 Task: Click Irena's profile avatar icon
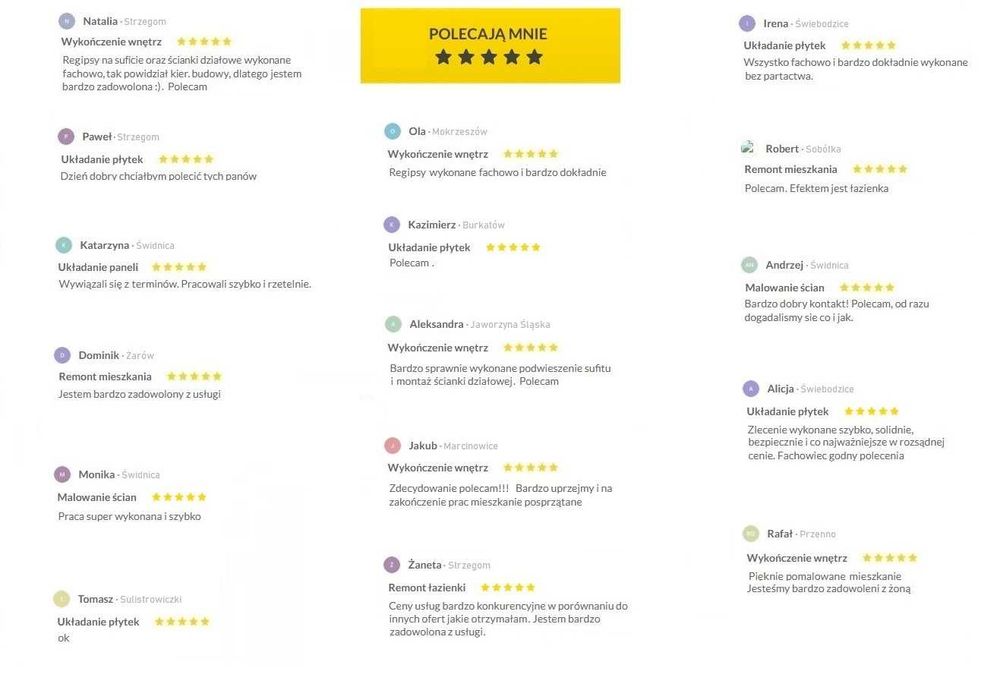747,23
